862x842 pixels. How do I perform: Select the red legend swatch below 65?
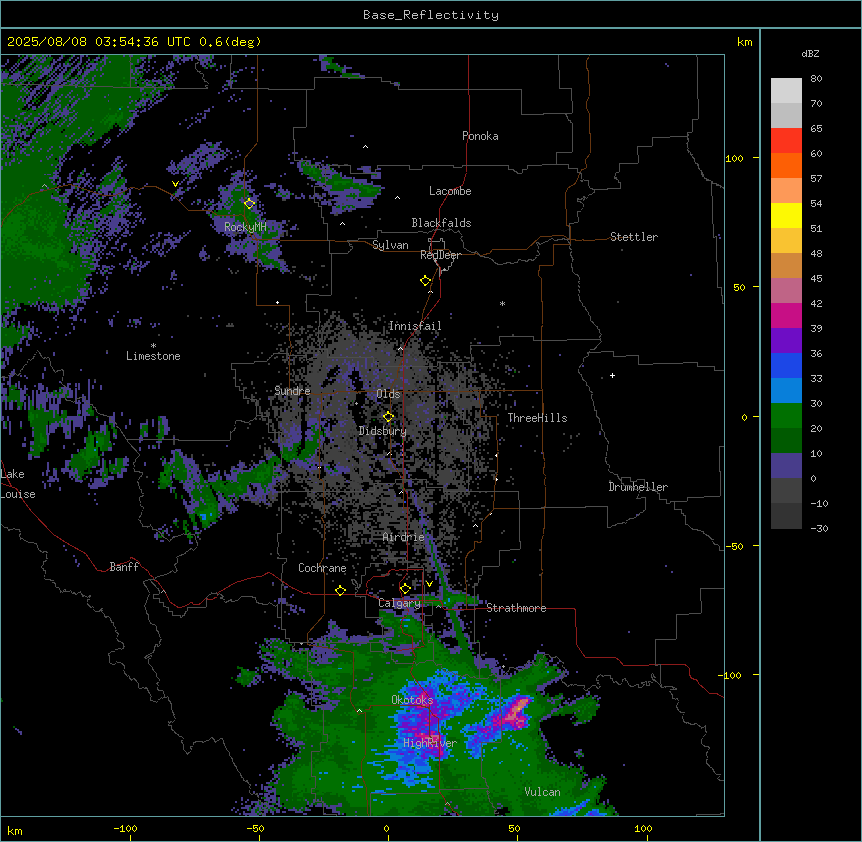click(x=786, y=140)
